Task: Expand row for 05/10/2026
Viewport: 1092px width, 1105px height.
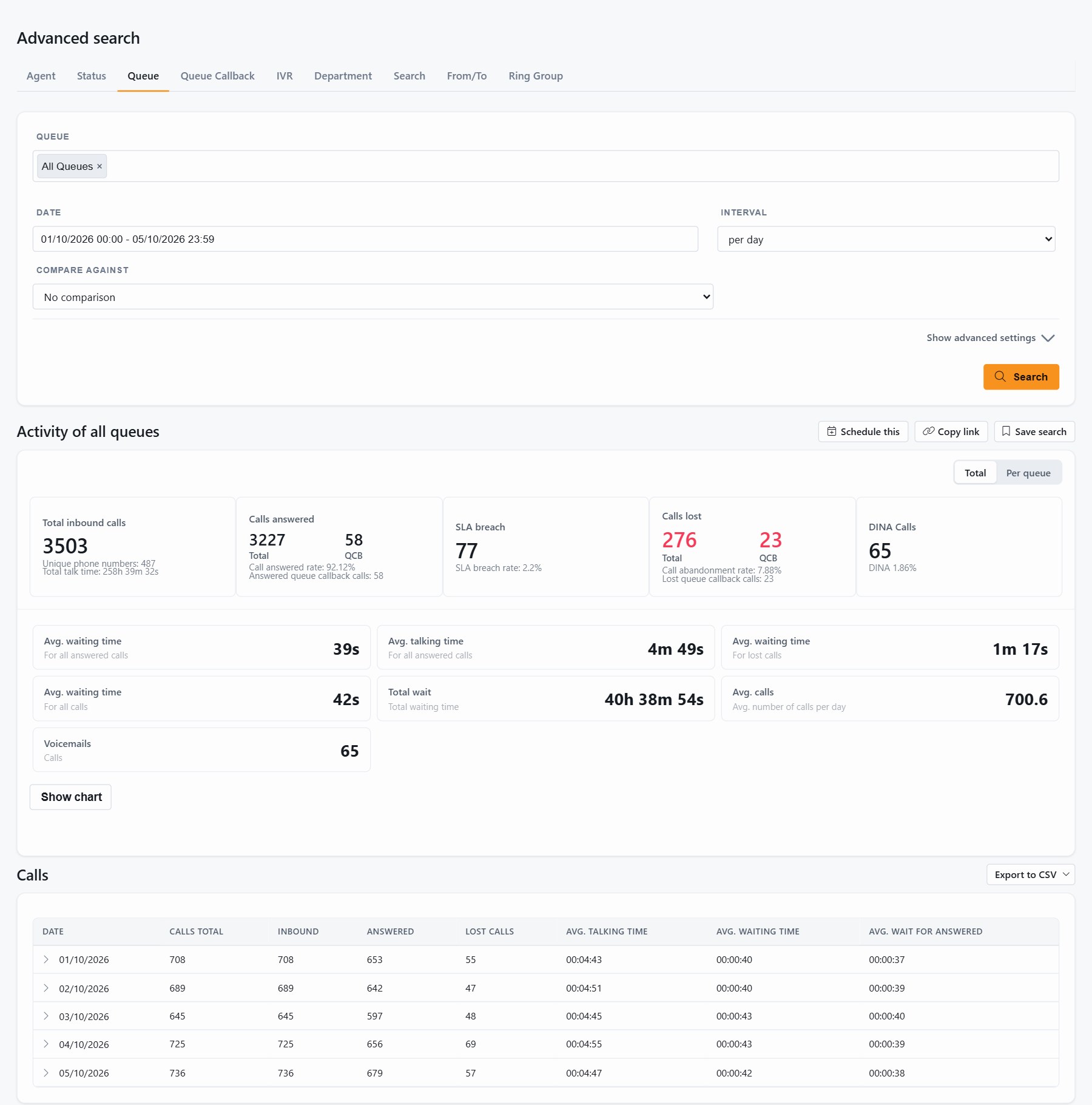Action: click(46, 1073)
